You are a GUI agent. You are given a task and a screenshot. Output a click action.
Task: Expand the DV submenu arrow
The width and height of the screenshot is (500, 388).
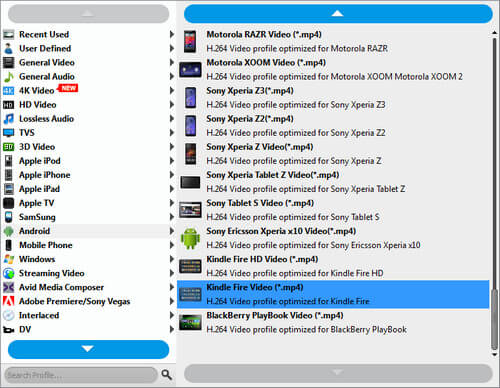[x=172, y=329]
